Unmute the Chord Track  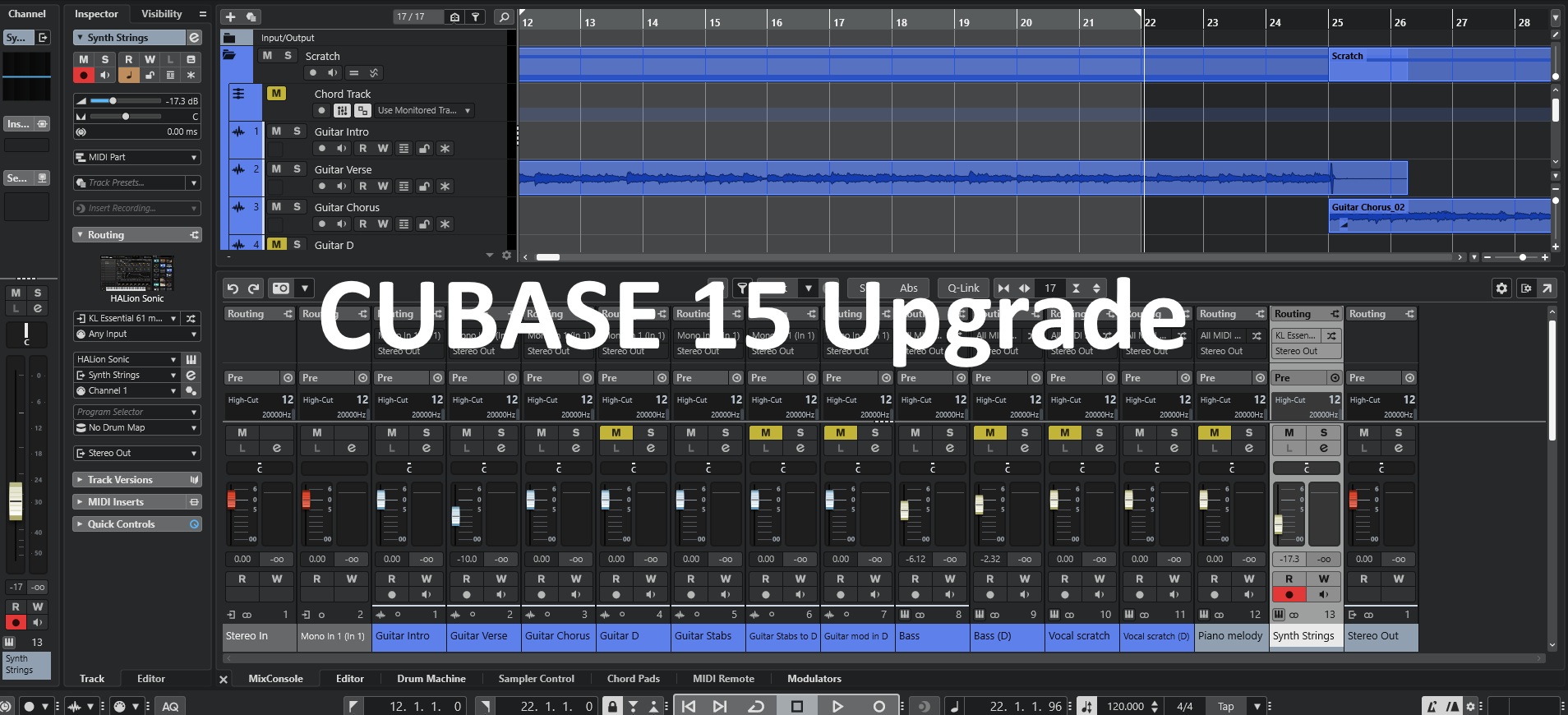tap(276, 94)
